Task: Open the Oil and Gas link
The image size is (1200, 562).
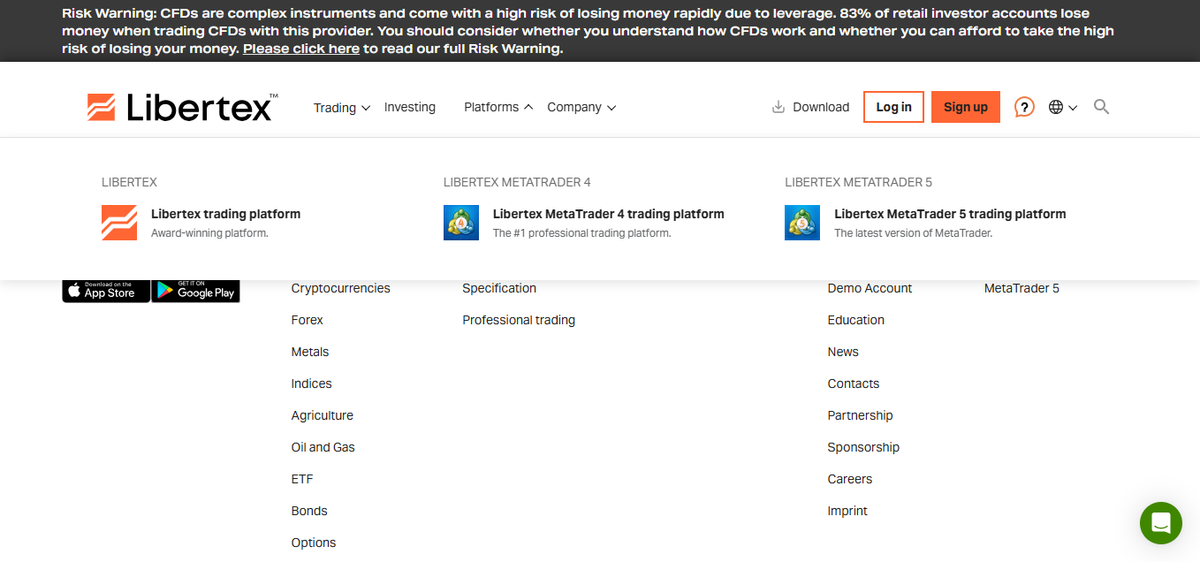Action: coord(323,448)
